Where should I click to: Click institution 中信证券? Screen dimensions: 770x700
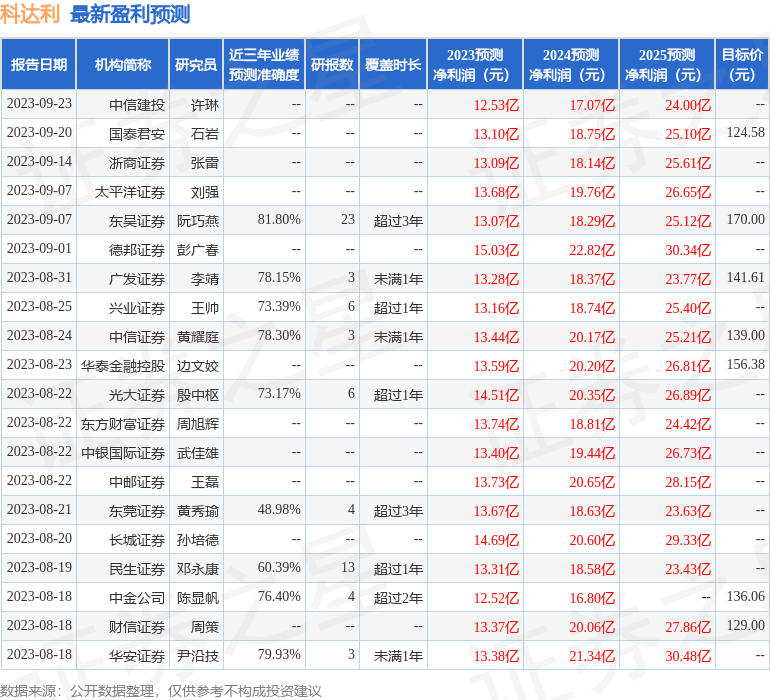tap(137, 337)
